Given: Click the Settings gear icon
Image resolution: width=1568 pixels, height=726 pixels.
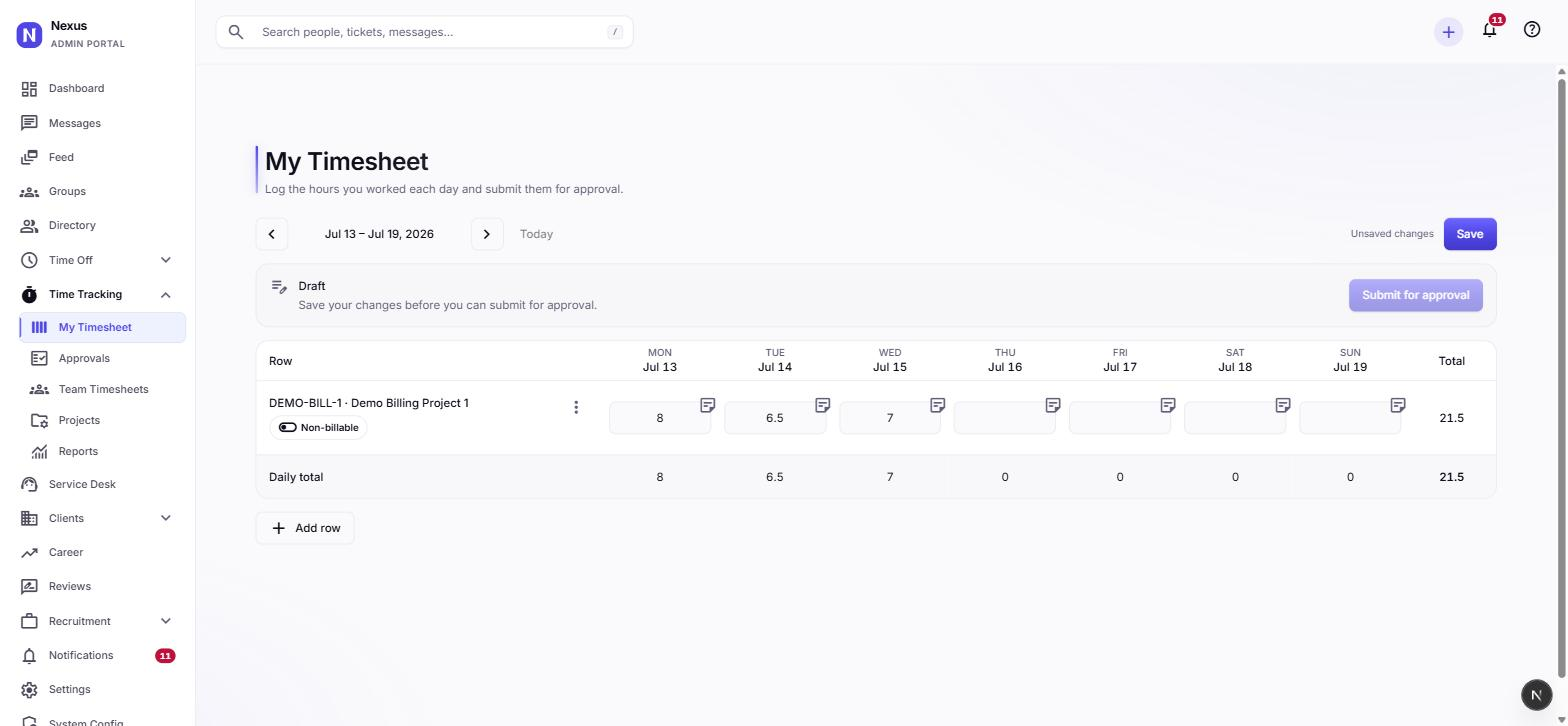Looking at the screenshot, I should 29,689.
